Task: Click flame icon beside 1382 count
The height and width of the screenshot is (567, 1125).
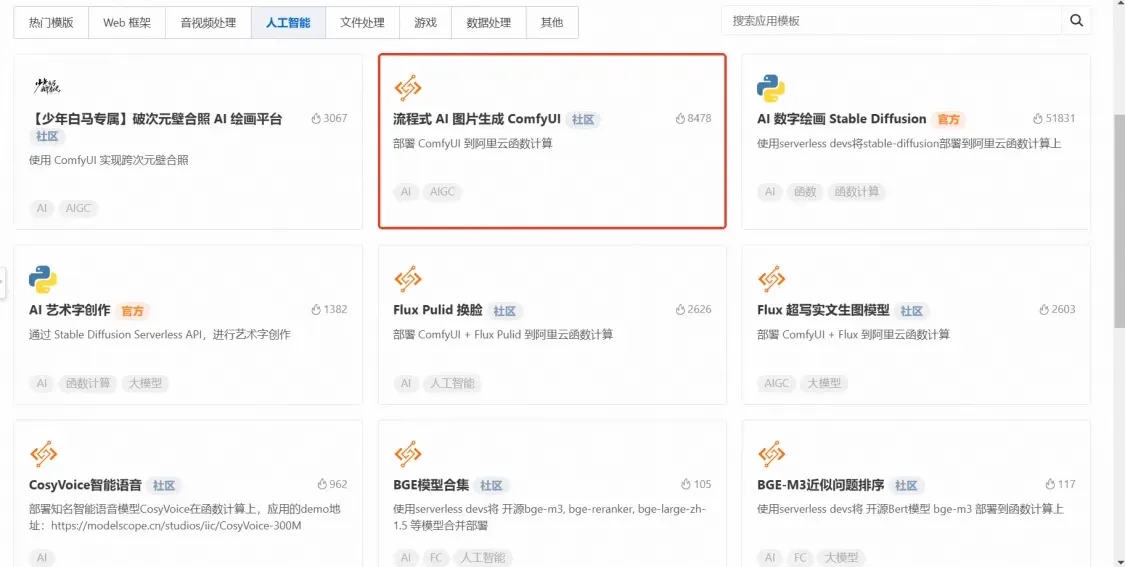Action: tap(316, 309)
